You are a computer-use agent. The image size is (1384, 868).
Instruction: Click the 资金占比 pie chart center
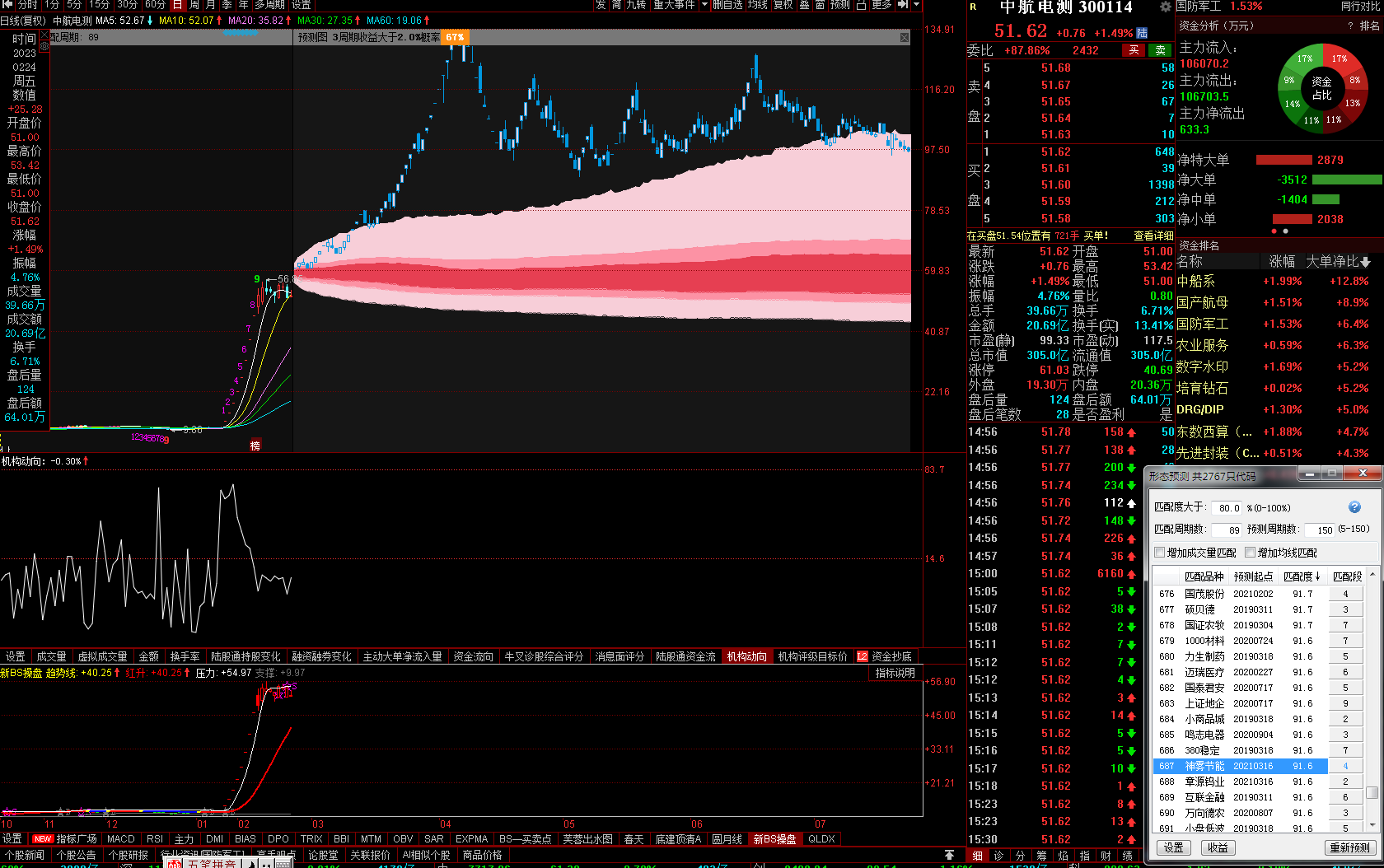coord(1321,88)
